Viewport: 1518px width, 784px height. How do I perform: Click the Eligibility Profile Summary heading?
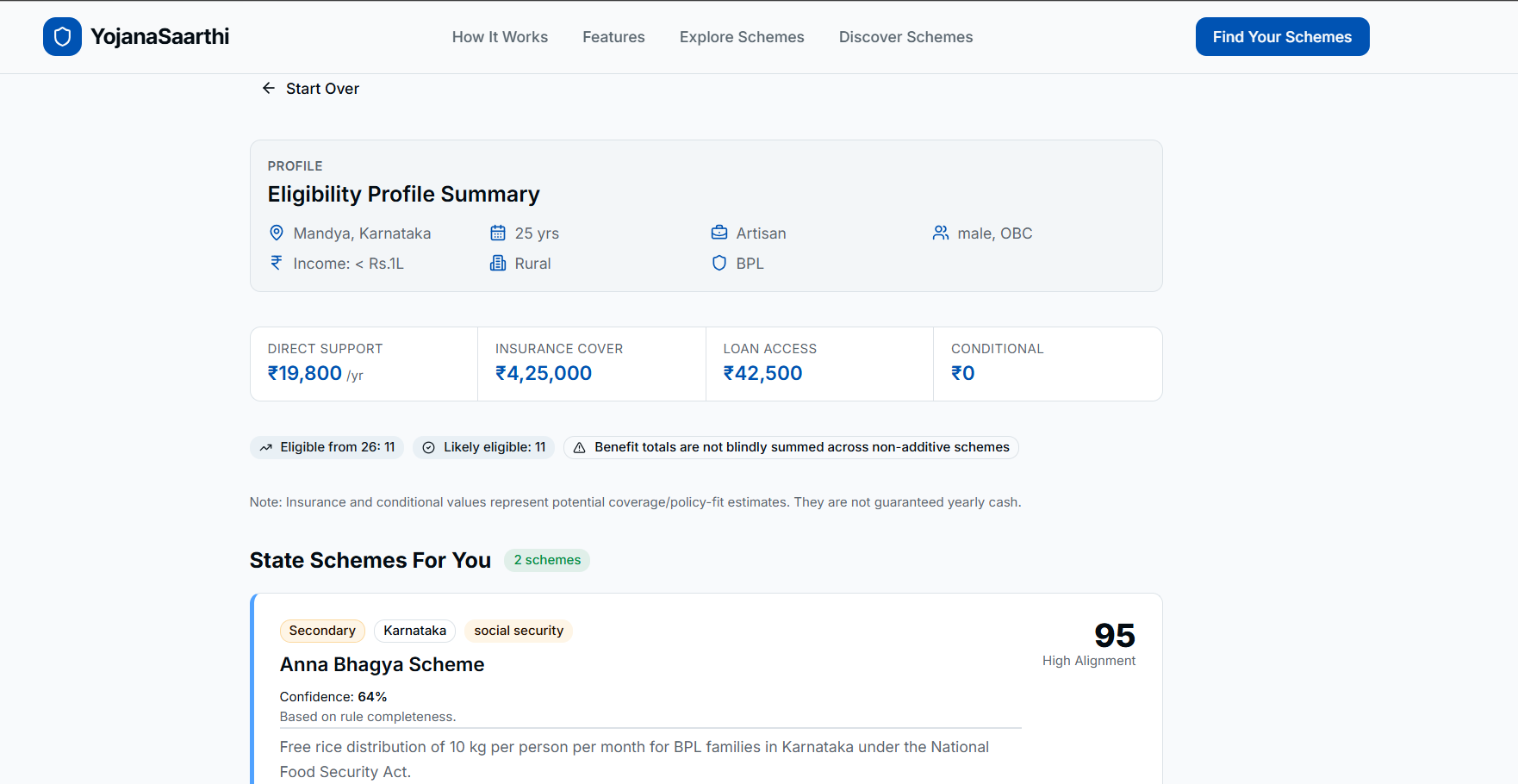403,194
